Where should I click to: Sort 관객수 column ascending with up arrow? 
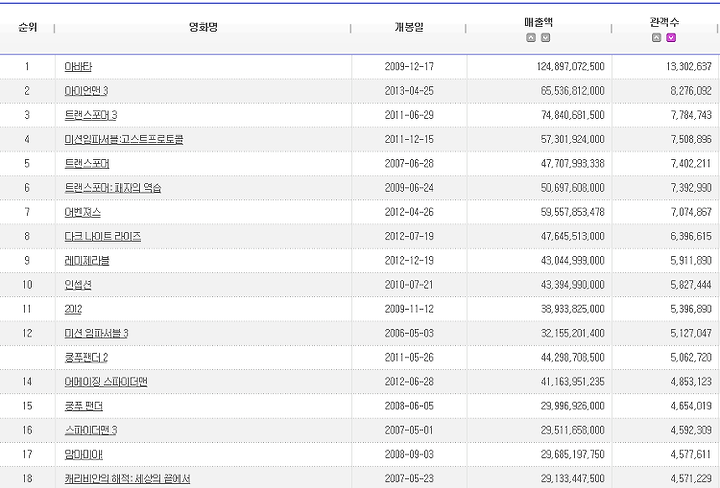657,38
